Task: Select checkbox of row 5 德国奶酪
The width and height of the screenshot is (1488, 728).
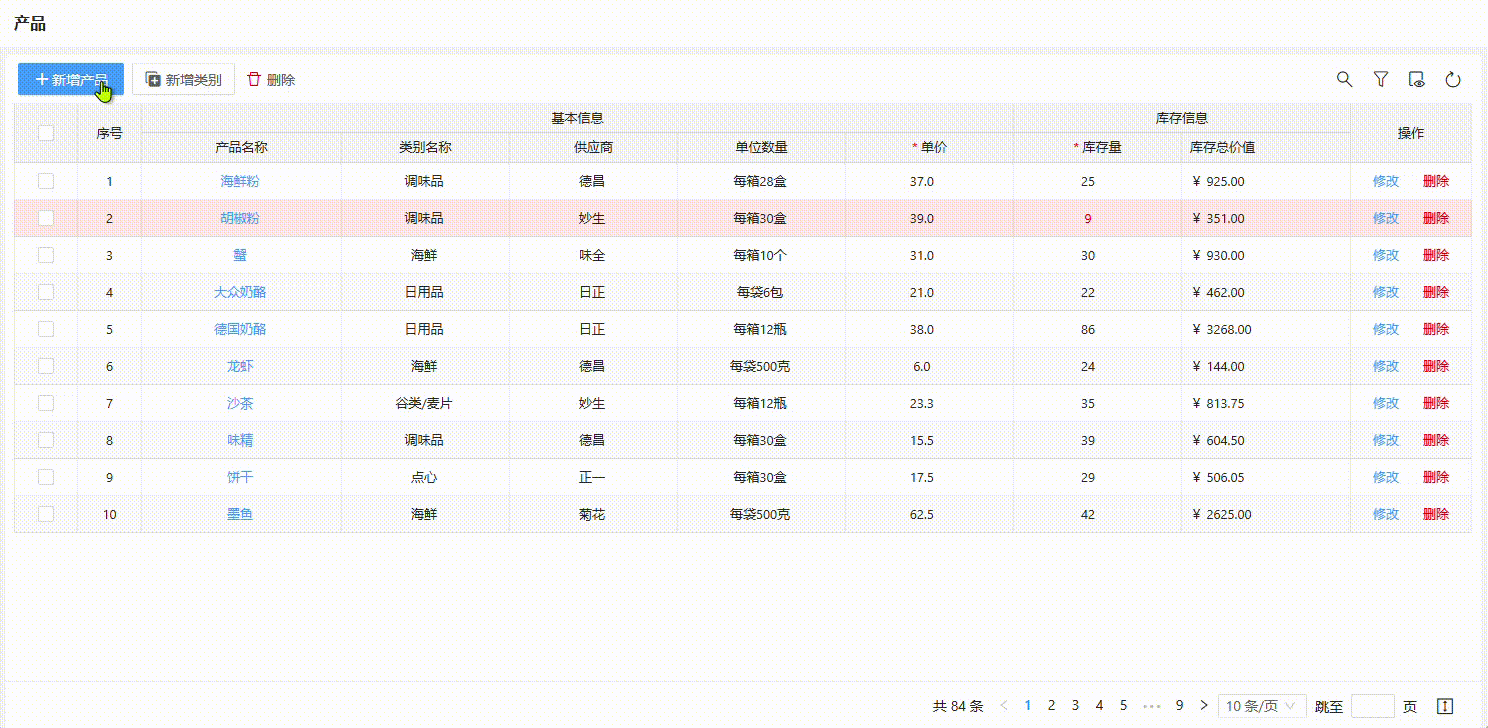Action: coord(46,329)
